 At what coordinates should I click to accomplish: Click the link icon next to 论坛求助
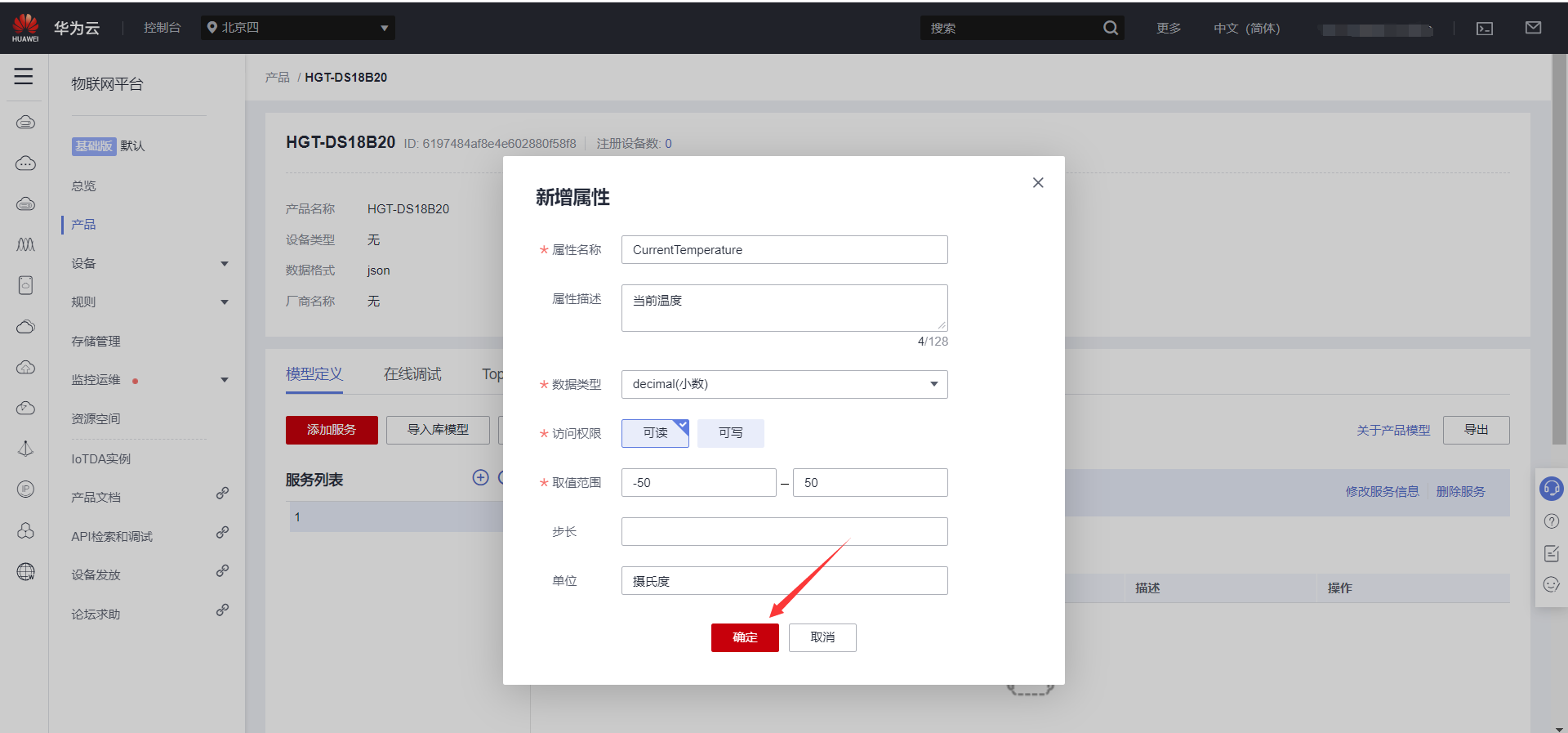tap(222, 610)
